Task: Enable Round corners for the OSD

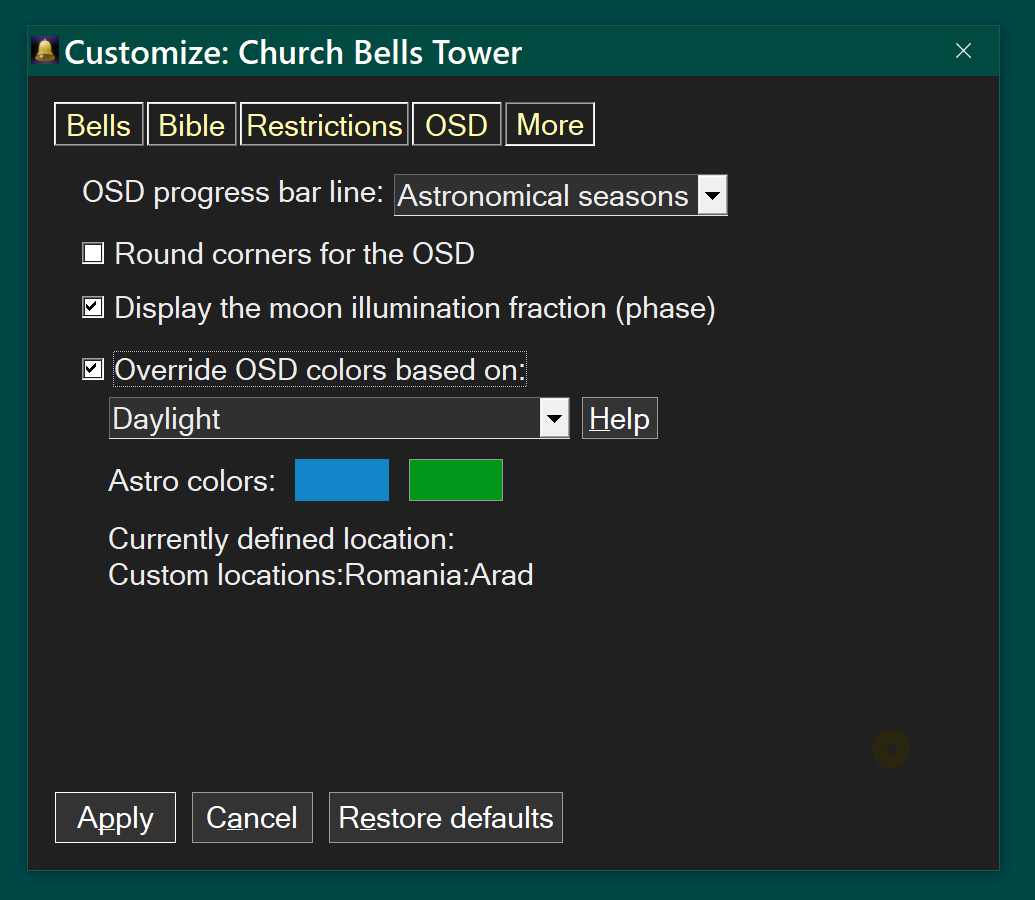Action: [x=93, y=254]
